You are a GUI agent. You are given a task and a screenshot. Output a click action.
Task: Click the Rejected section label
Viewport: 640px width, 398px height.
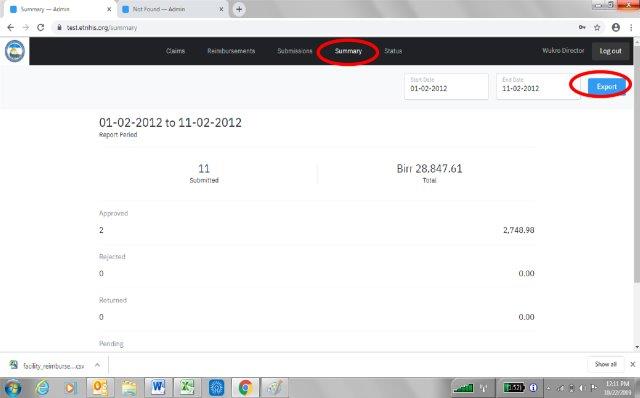click(x=112, y=256)
